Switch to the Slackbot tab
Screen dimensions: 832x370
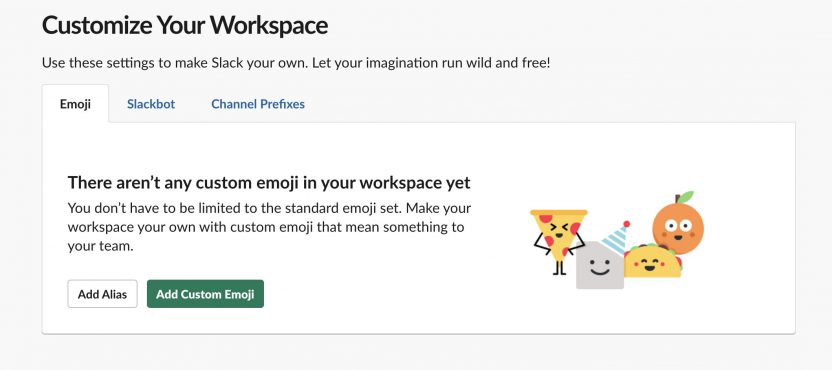[x=151, y=104]
